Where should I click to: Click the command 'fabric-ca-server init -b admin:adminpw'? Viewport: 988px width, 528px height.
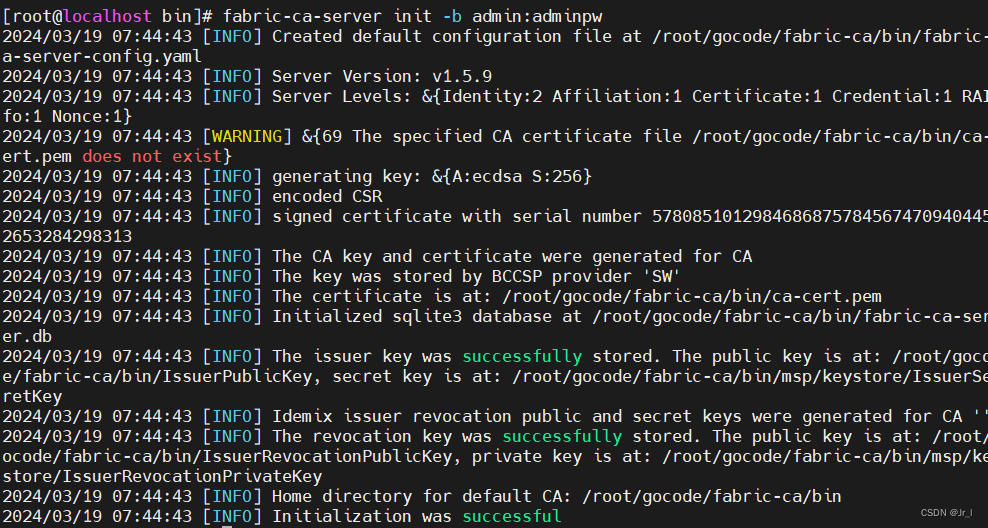[413, 16]
